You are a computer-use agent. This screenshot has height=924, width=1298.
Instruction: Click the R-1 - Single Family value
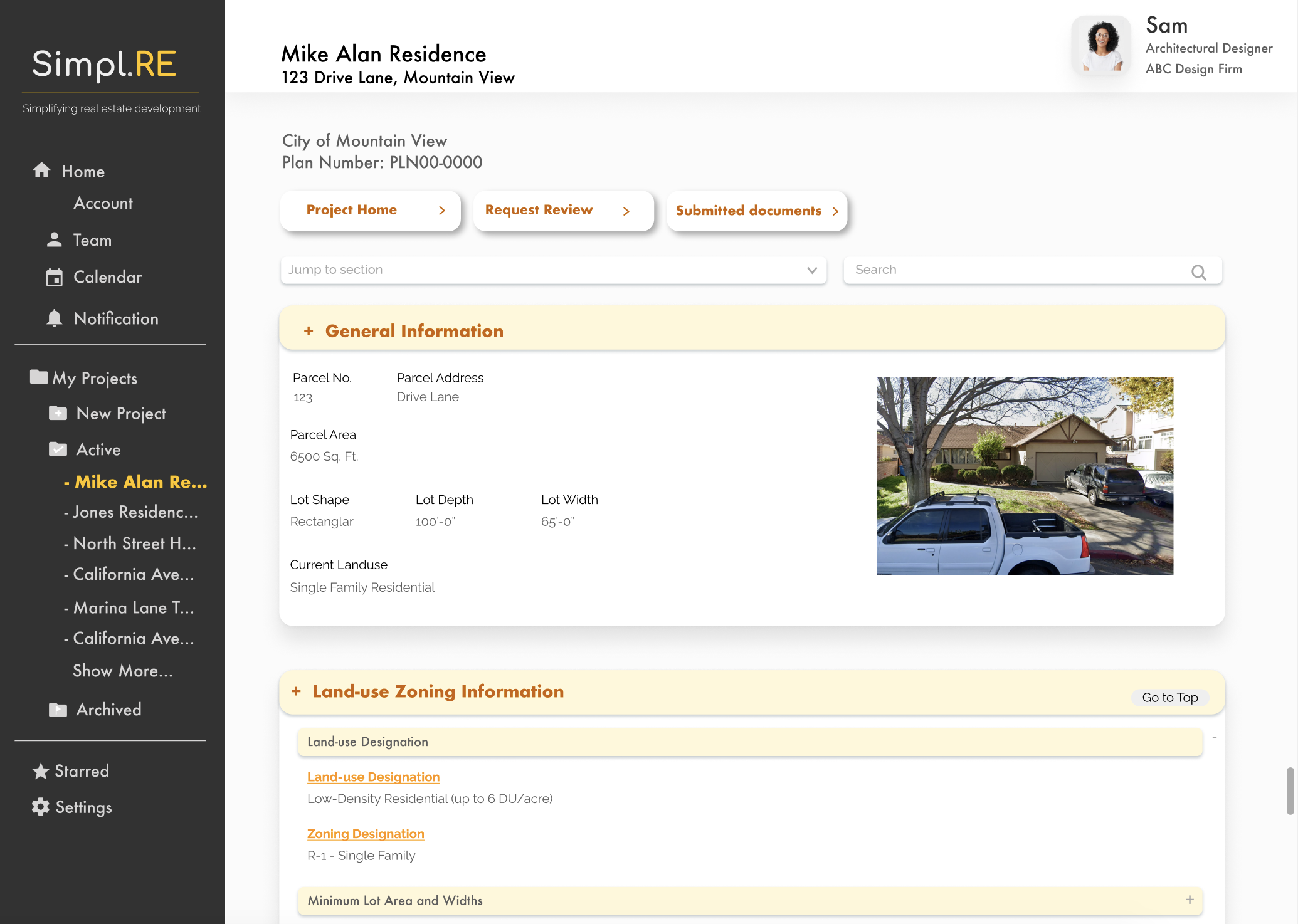coord(361,856)
